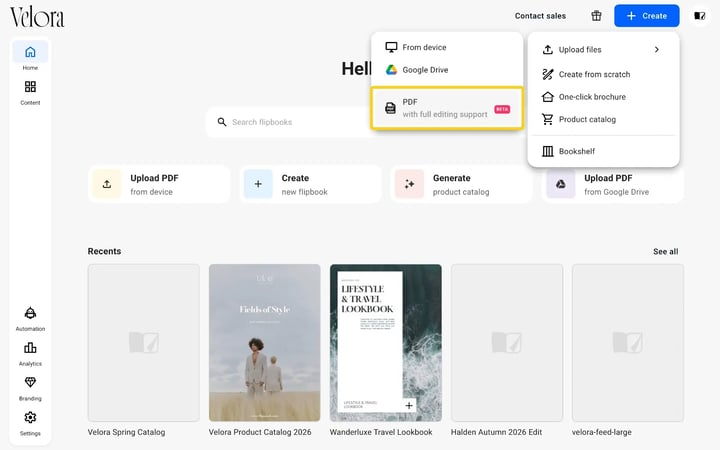The width and height of the screenshot is (720, 450).
Task: Open Halden Autumn 2026 Edit thumbnail
Action: [x=507, y=343]
